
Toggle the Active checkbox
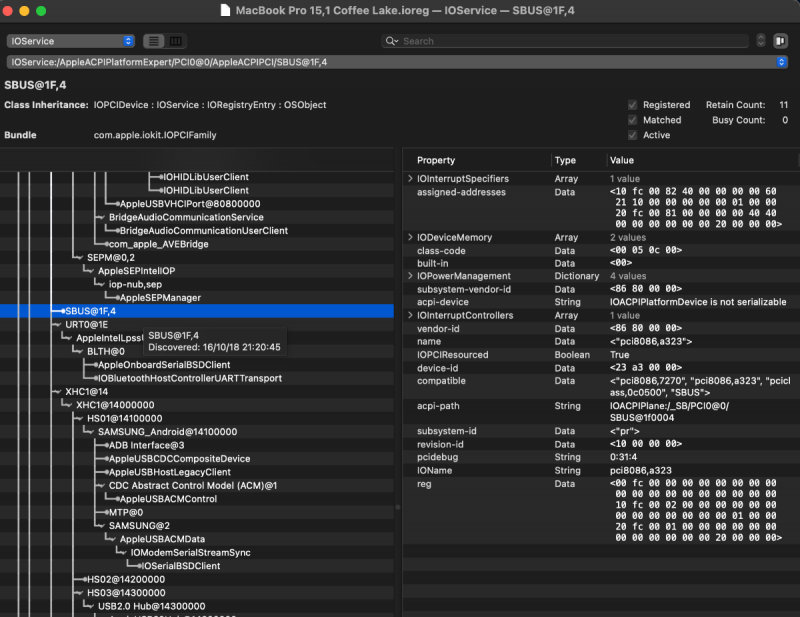[x=632, y=135]
